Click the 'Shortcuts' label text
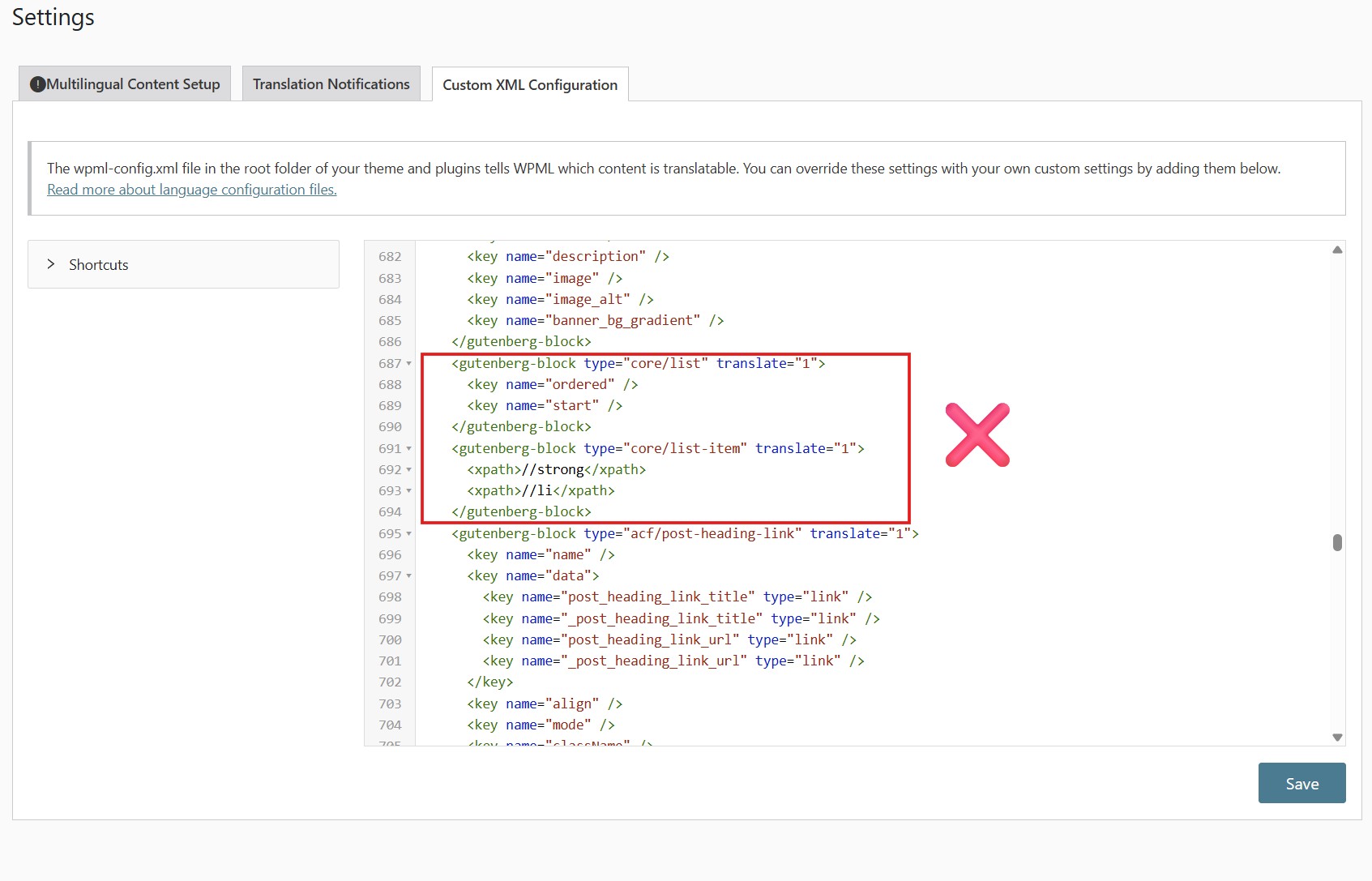Screen dimensions: 1372x881 click(x=99, y=264)
